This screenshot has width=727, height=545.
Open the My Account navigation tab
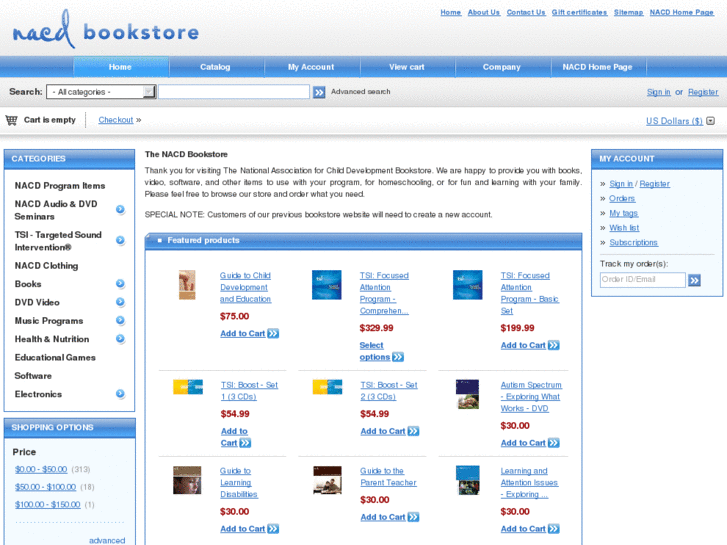311,67
